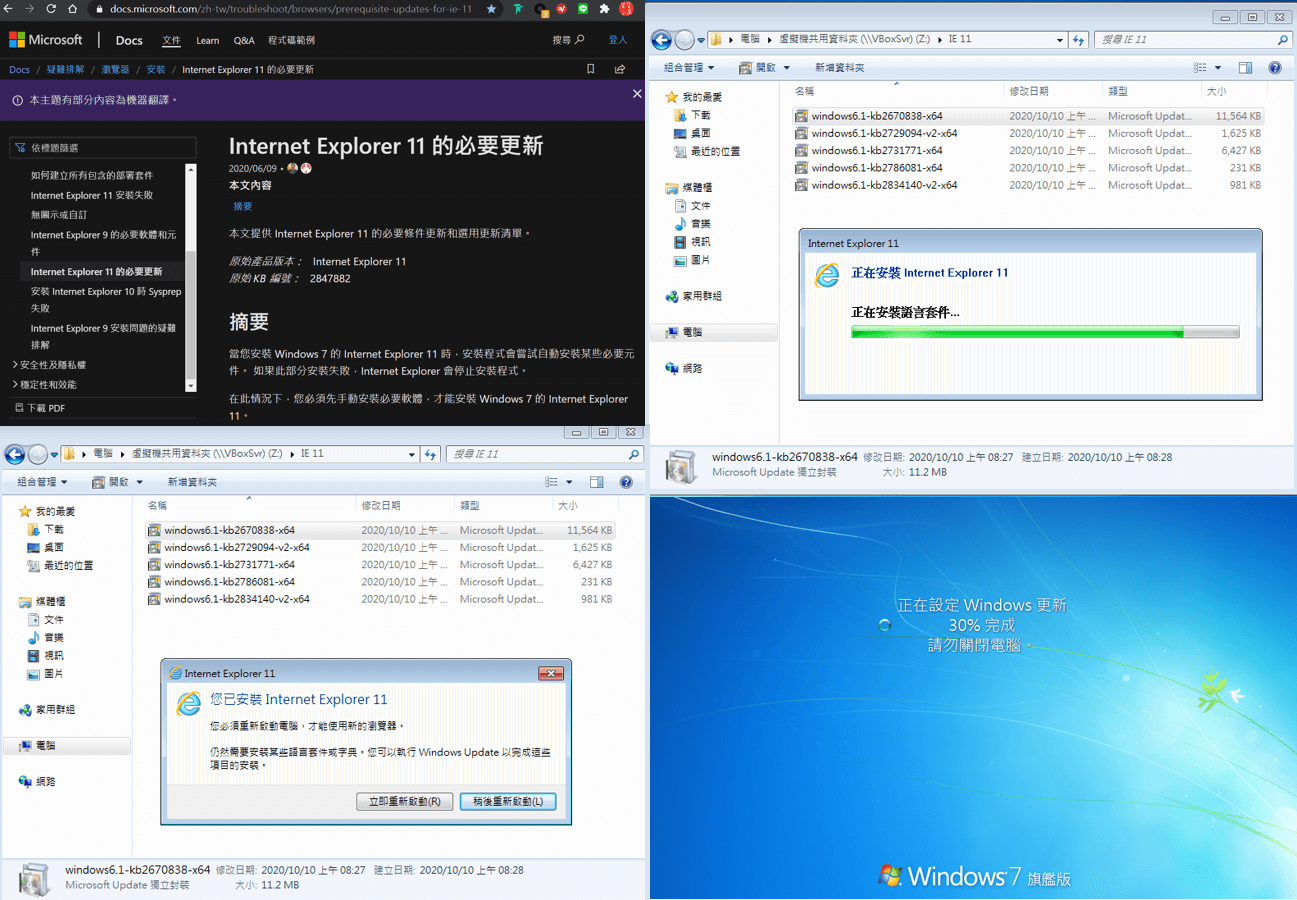
Task: Open the LINE browser extension
Action: [x=583, y=9]
